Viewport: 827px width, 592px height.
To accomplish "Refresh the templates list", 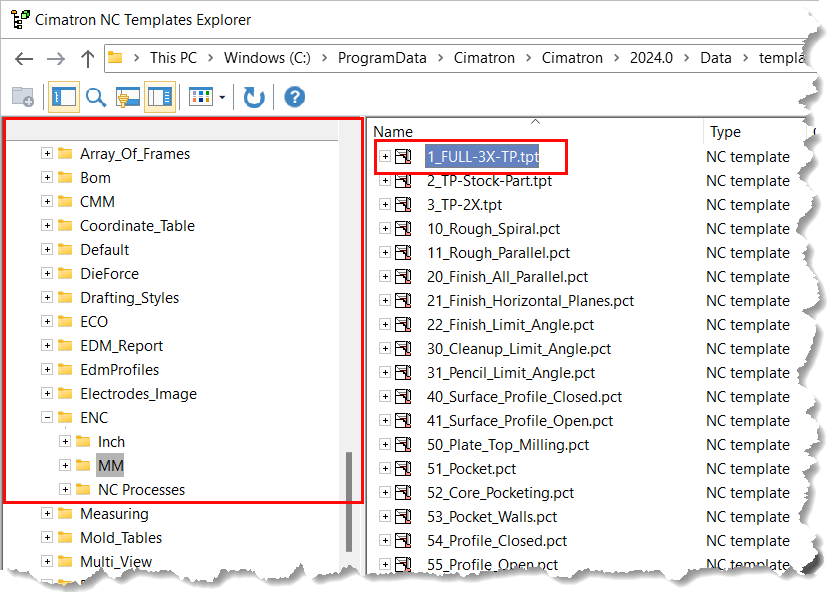I will pos(254,97).
